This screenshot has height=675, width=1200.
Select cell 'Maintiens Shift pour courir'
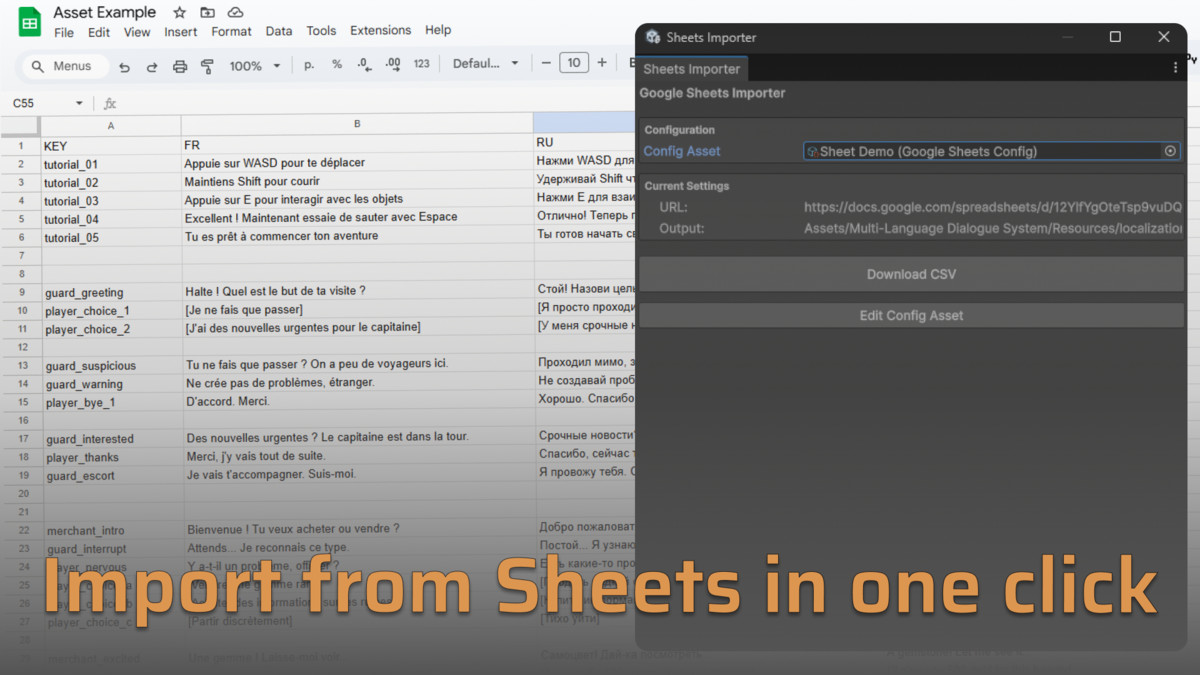[x=357, y=182]
